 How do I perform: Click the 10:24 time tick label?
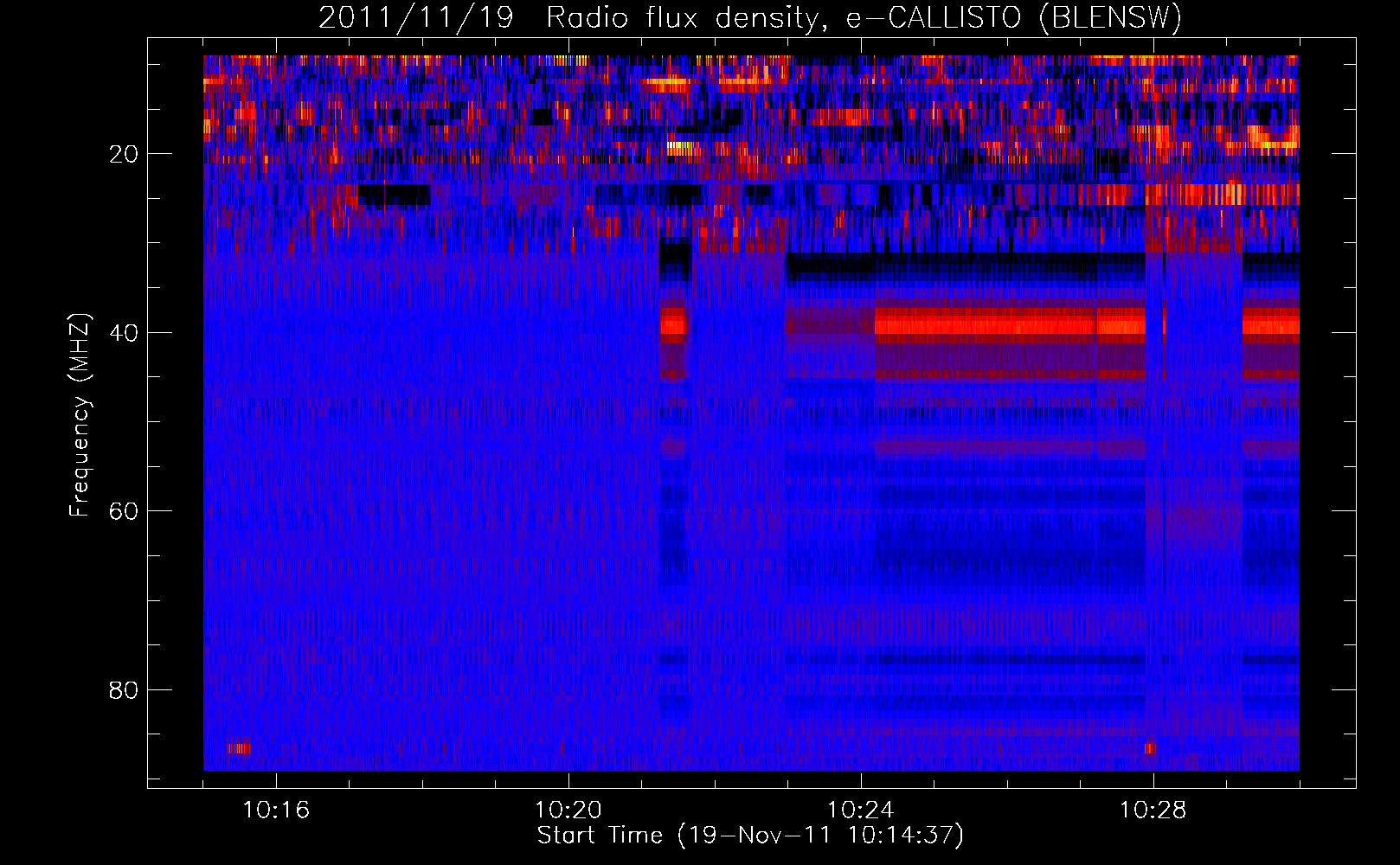click(861, 810)
